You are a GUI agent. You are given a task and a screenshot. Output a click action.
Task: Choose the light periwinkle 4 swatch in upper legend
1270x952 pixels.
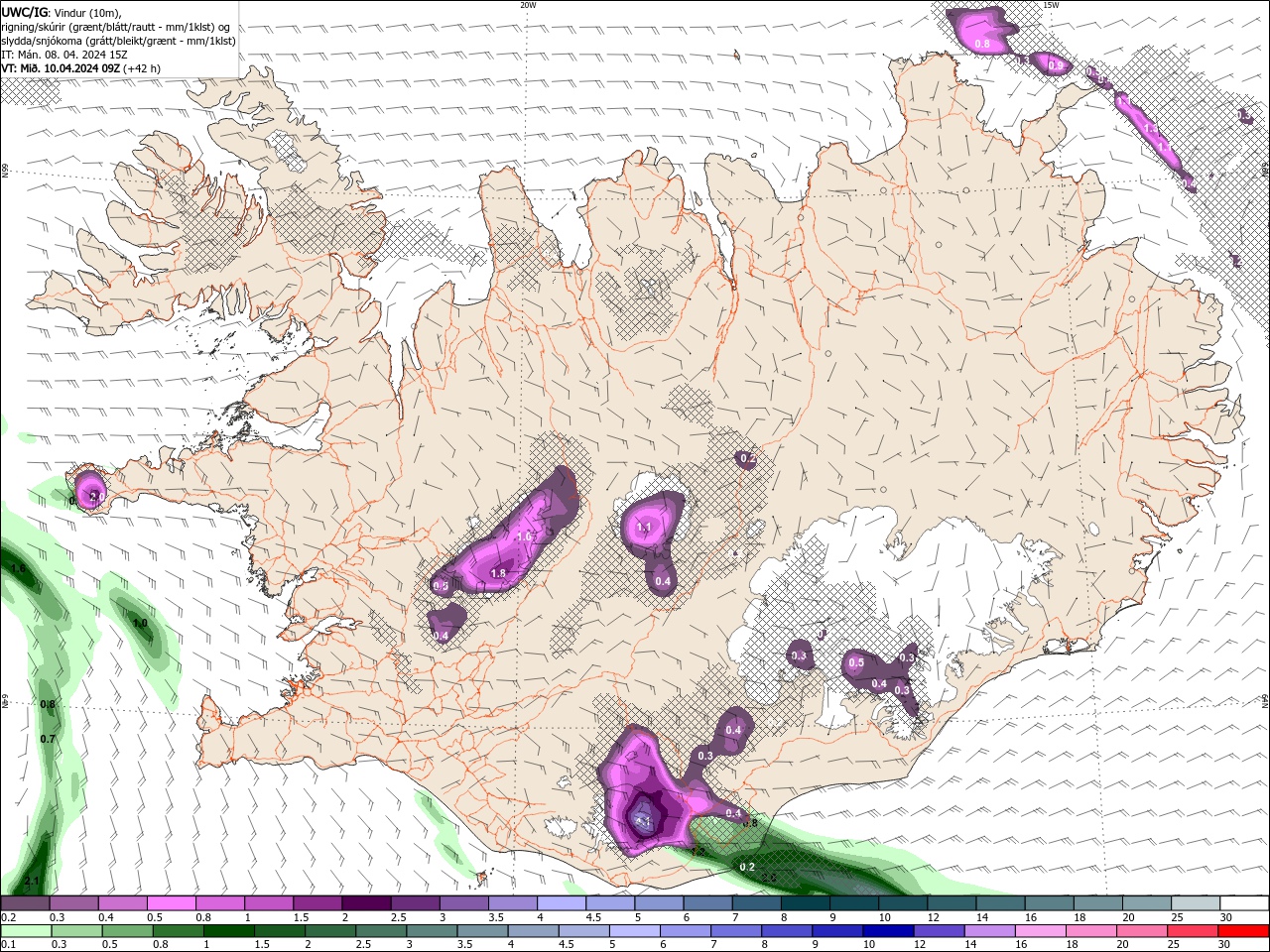pos(562,903)
